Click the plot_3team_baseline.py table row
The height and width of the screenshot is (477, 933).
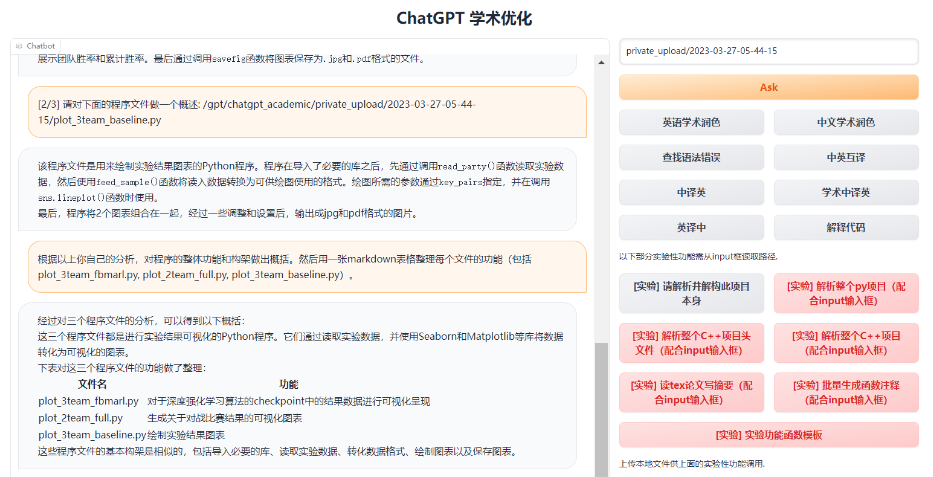tap(132, 435)
